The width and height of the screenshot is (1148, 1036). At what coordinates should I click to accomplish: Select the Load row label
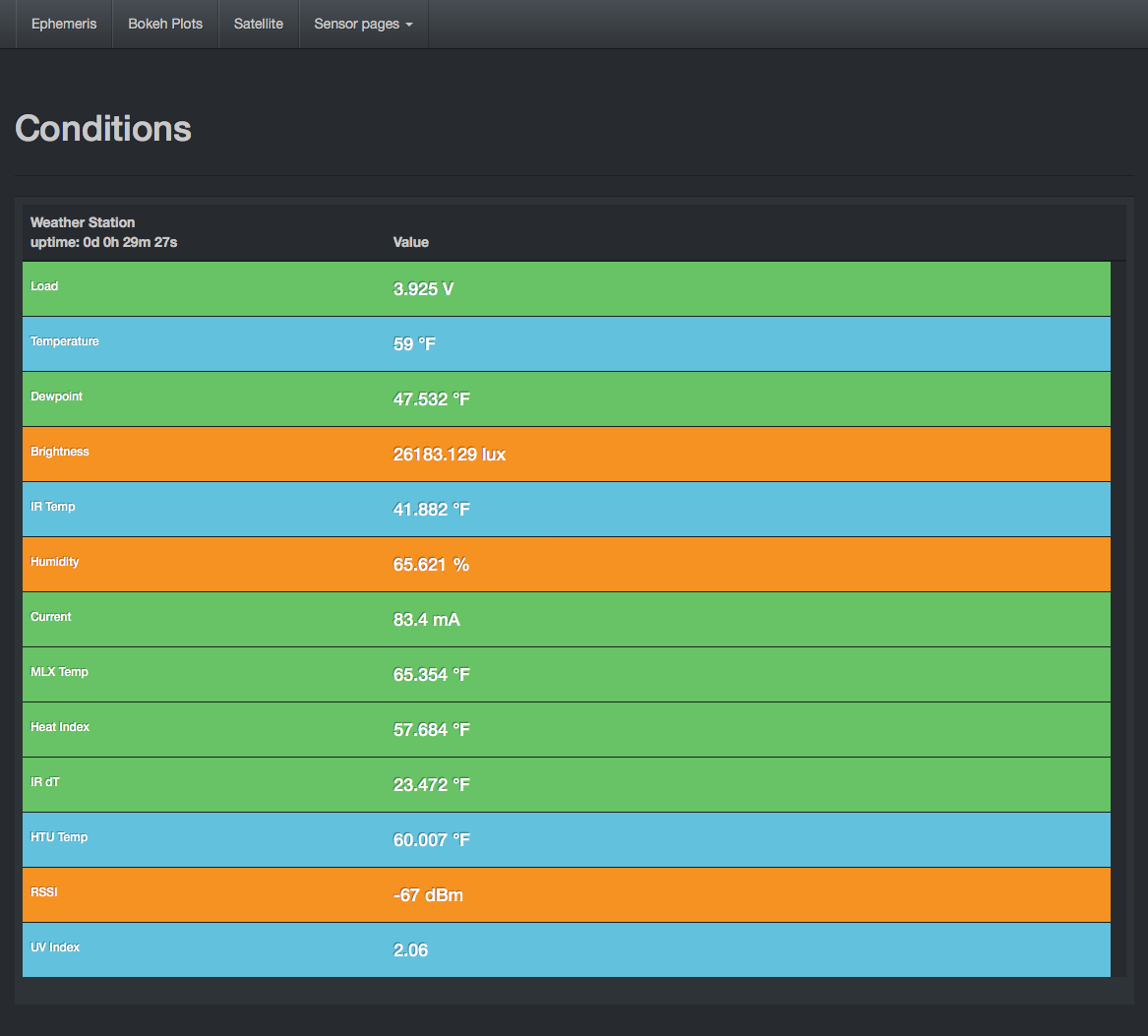pyautogui.click(x=44, y=286)
